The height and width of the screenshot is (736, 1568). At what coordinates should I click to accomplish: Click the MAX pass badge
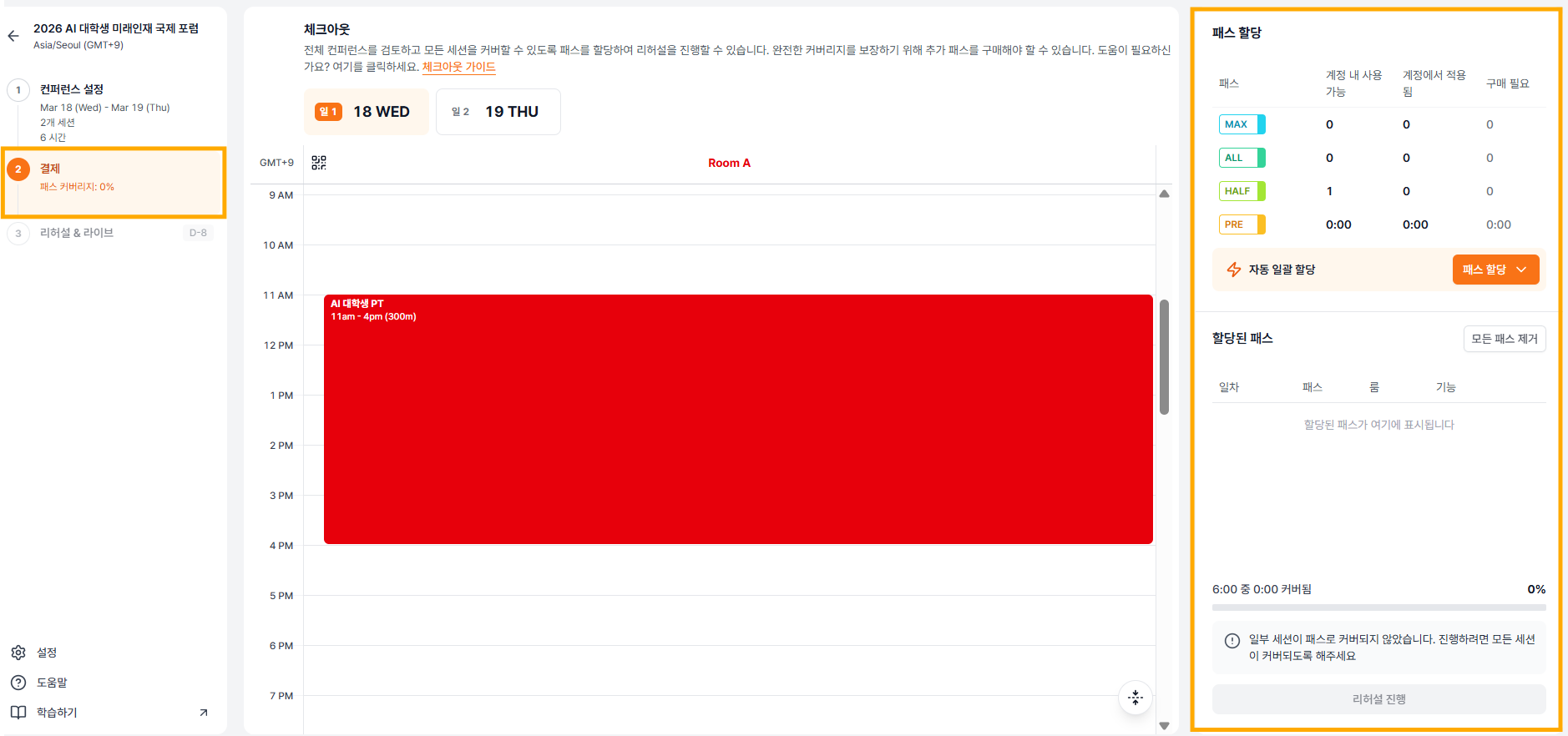tap(1242, 124)
